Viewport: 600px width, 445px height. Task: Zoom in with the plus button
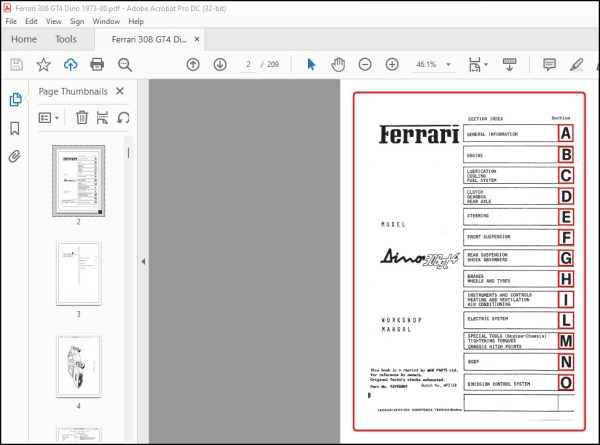392,64
